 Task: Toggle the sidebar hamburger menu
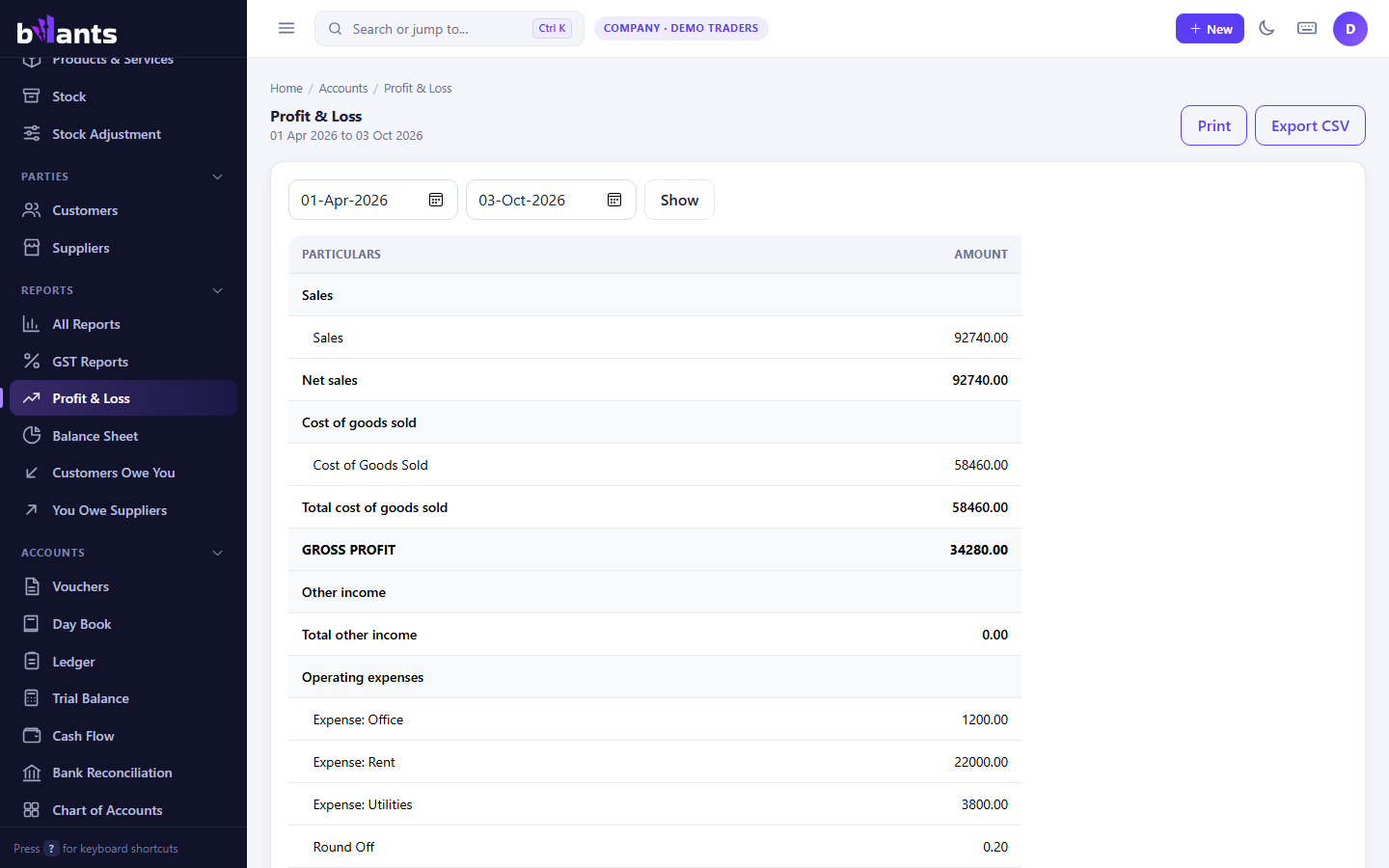click(x=286, y=28)
